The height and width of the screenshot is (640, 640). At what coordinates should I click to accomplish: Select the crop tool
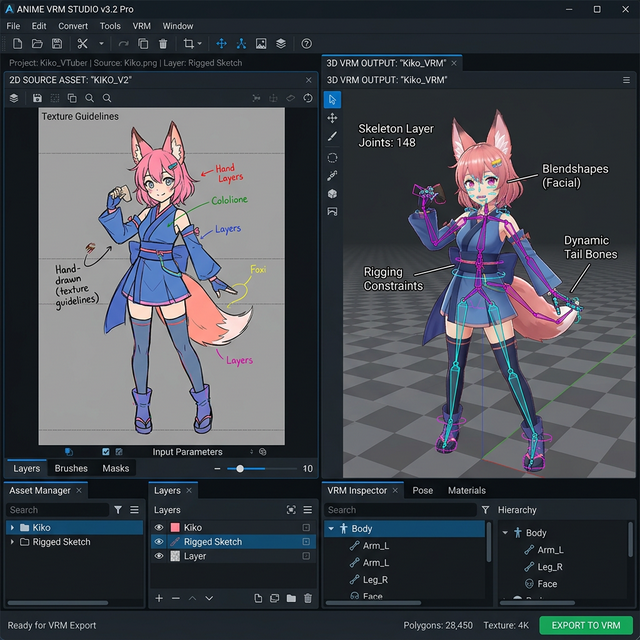coord(188,44)
